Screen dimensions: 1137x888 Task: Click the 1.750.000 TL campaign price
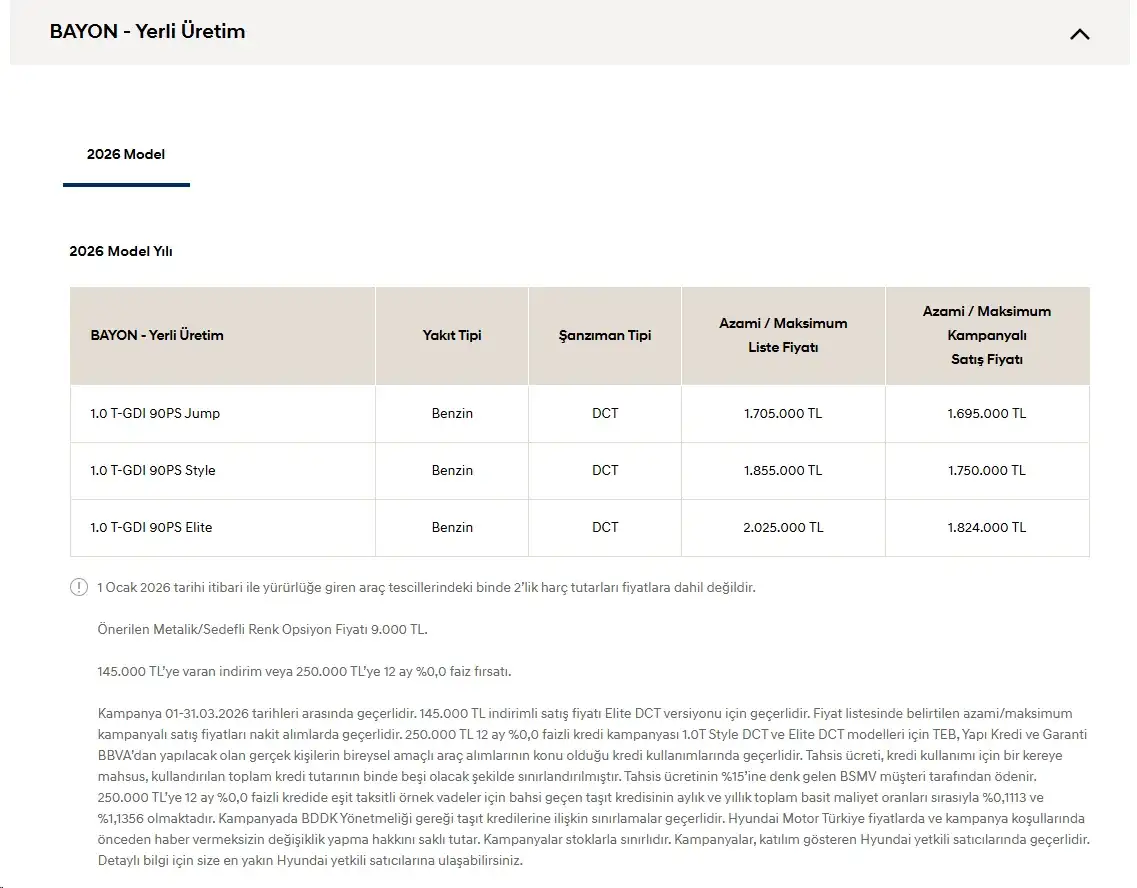point(987,470)
